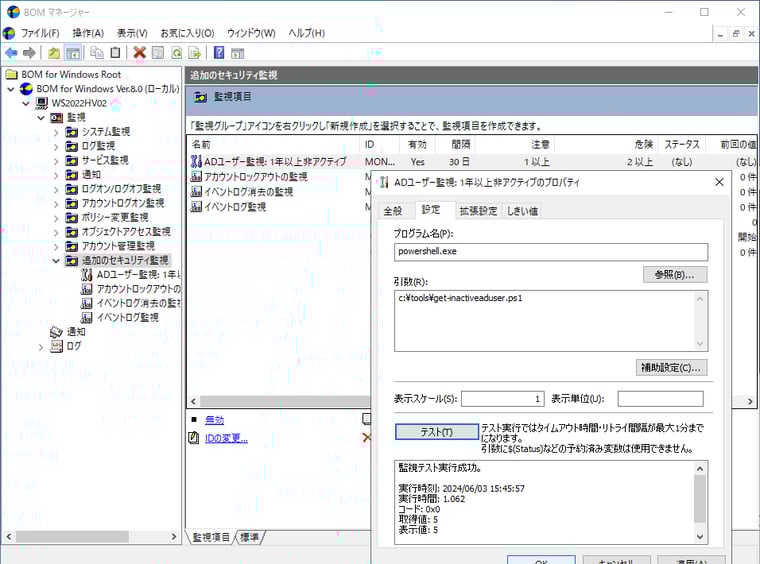Click the Properties toolbar icon
Image resolution: width=760 pixels, height=564 pixels.
click(x=158, y=52)
